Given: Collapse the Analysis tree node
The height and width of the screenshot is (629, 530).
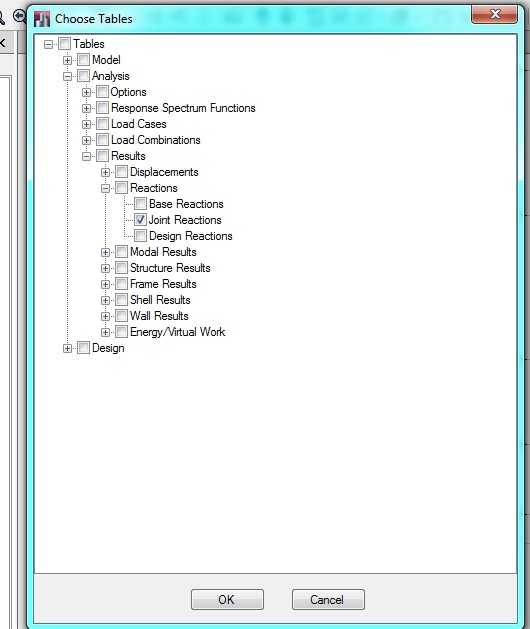Looking at the screenshot, I should pyautogui.click(x=67, y=76).
